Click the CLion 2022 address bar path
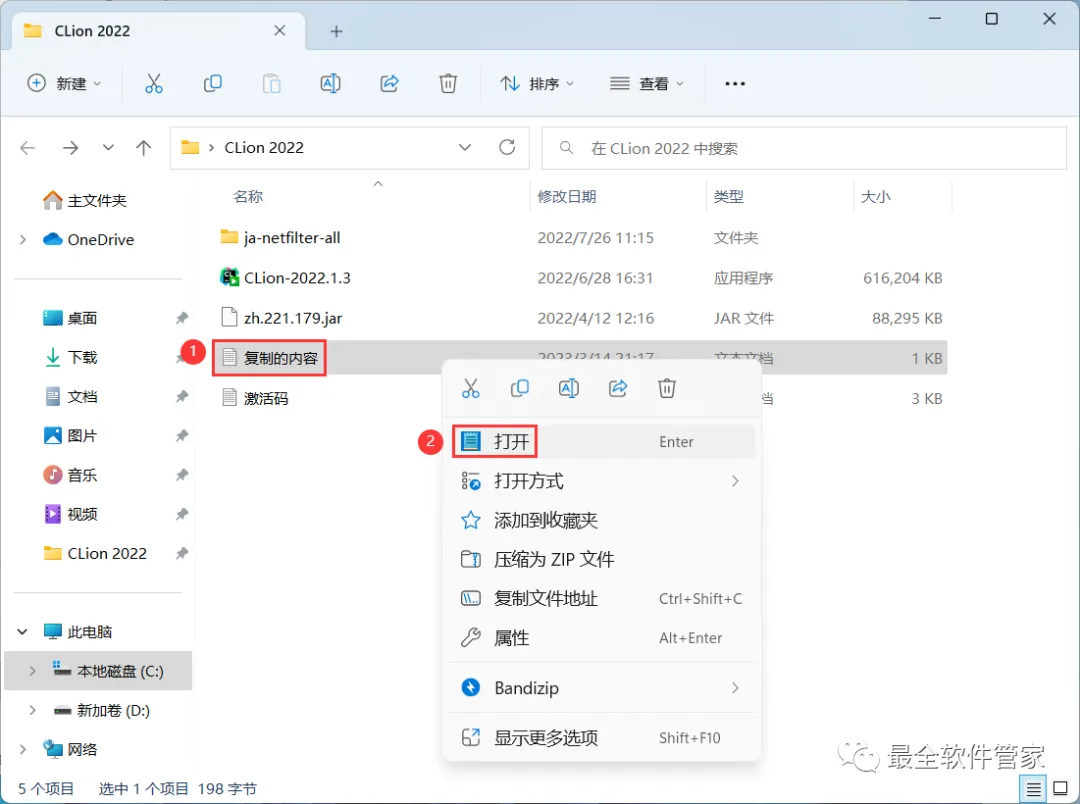 tap(264, 147)
